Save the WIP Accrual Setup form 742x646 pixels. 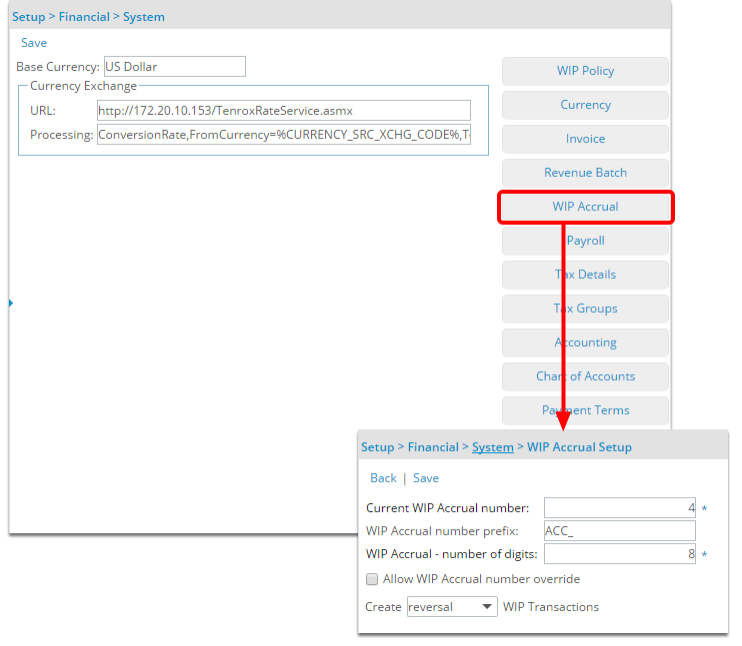pos(426,478)
